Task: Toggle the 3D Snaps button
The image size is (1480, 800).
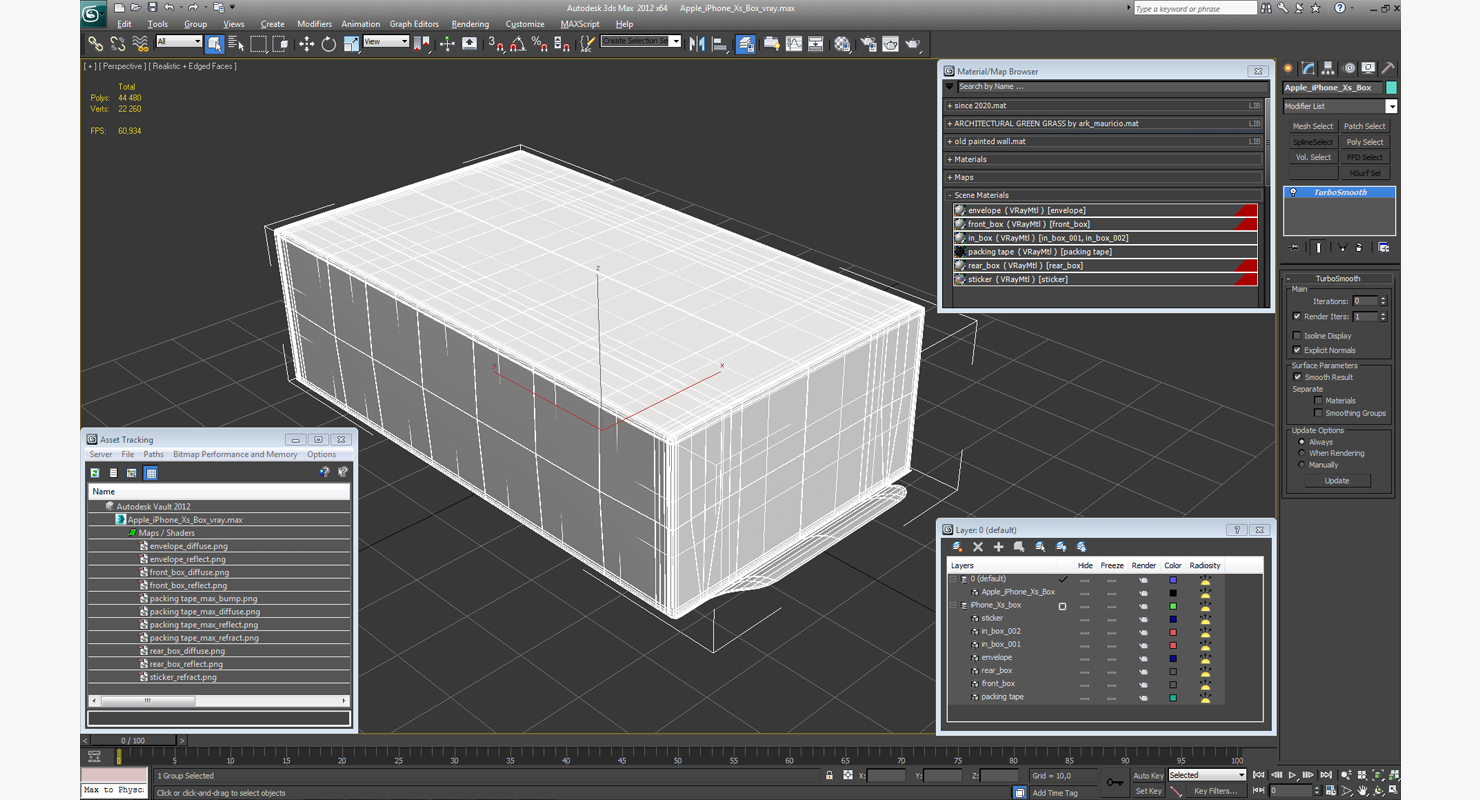Action: click(496, 44)
